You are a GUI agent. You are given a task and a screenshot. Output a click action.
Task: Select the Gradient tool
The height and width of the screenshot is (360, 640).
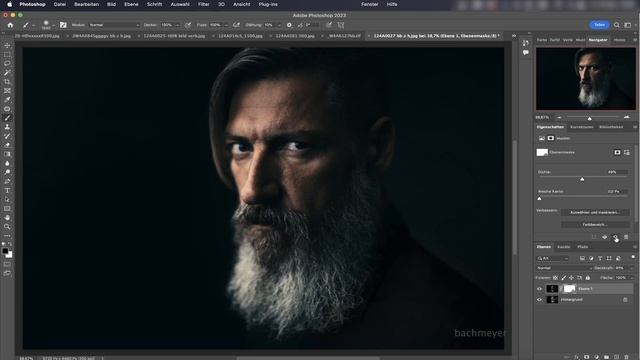tap(7, 154)
